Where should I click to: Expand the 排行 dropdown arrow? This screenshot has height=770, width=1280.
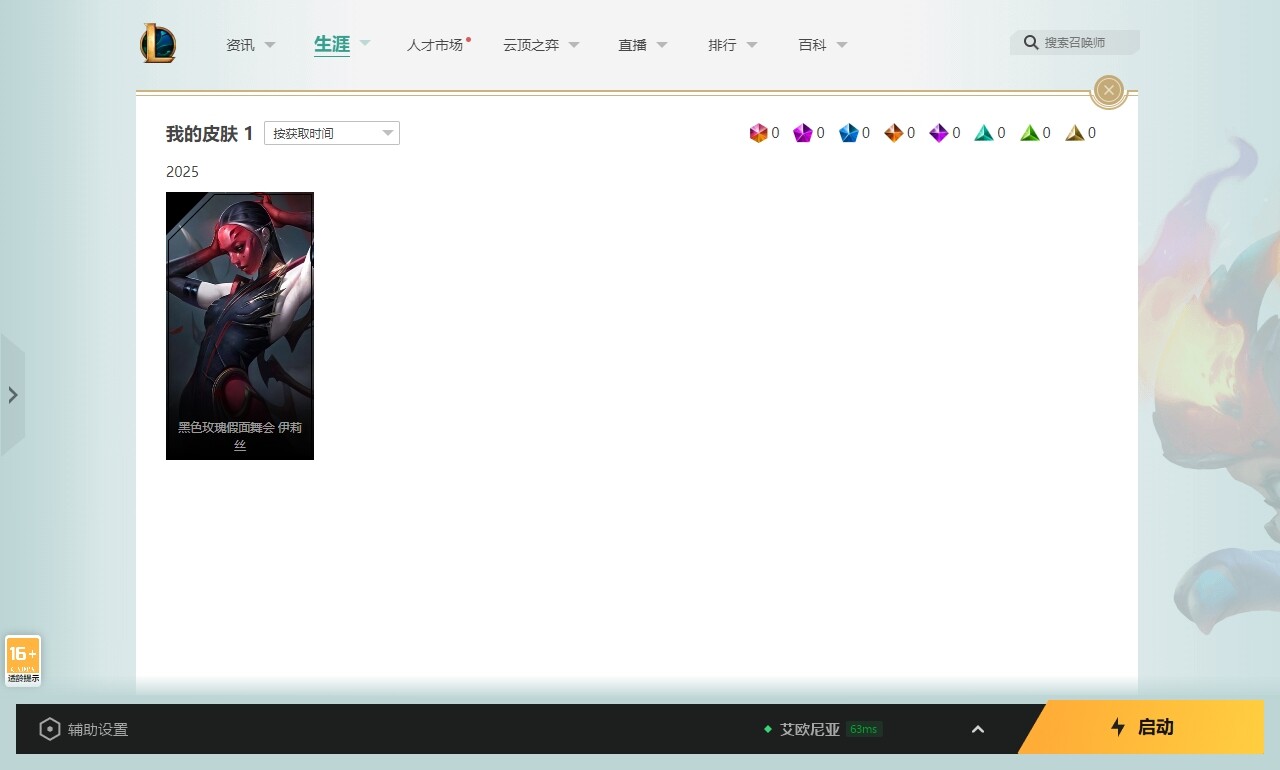coord(752,45)
